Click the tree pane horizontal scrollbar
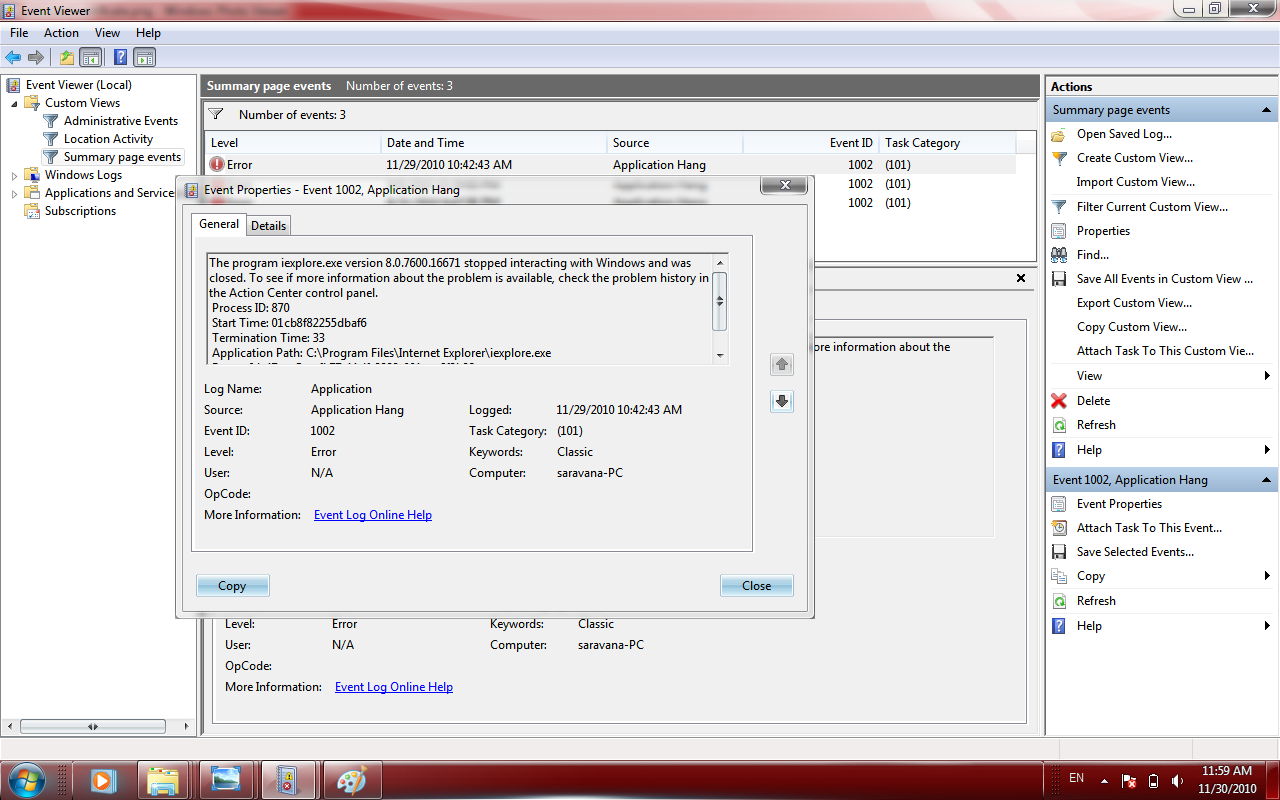Image resolution: width=1280 pixels, height=800 pixels. pyautogui.click(x=92, y=727)
